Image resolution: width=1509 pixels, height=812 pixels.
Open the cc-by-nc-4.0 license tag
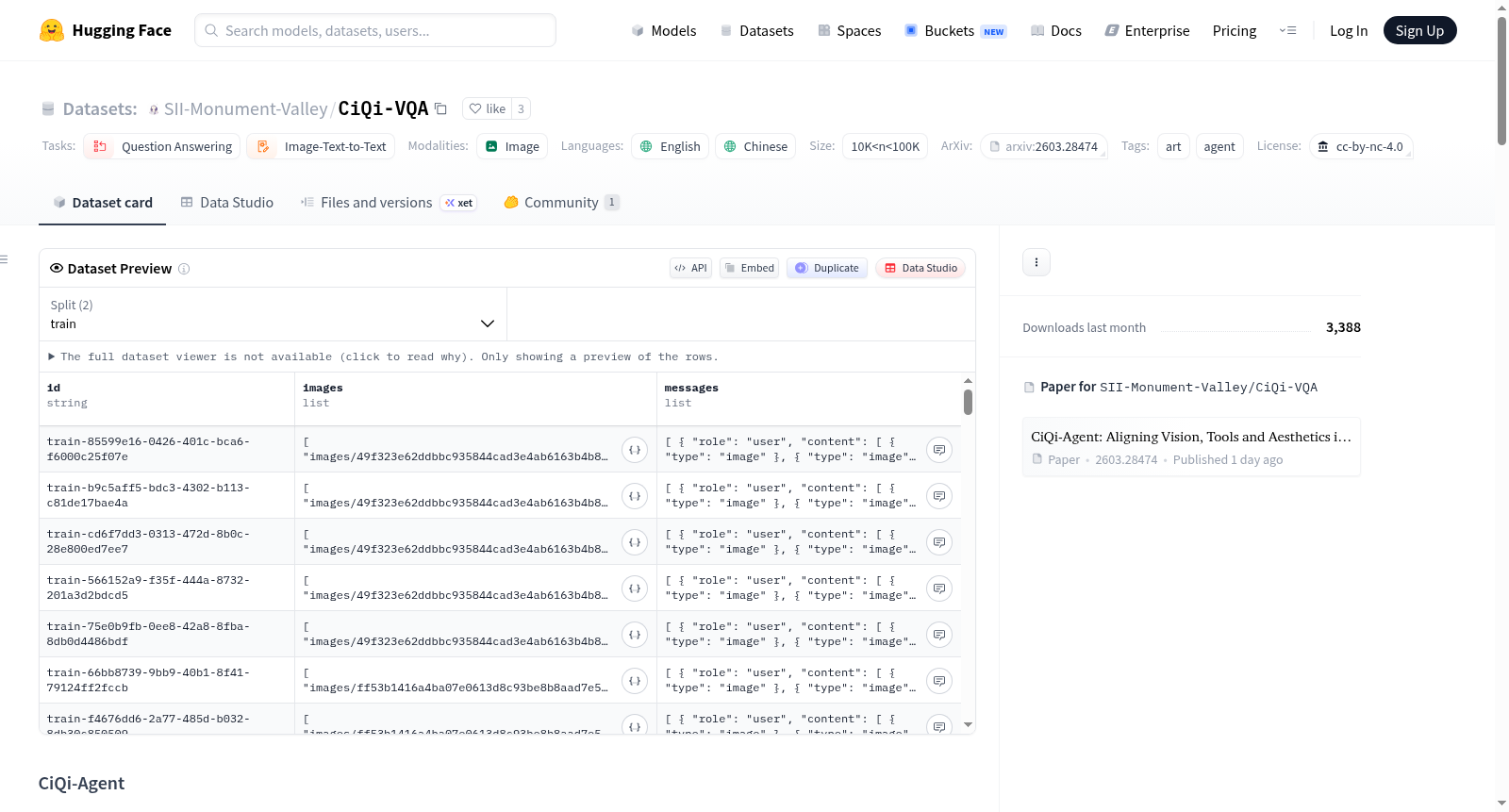1361,146
